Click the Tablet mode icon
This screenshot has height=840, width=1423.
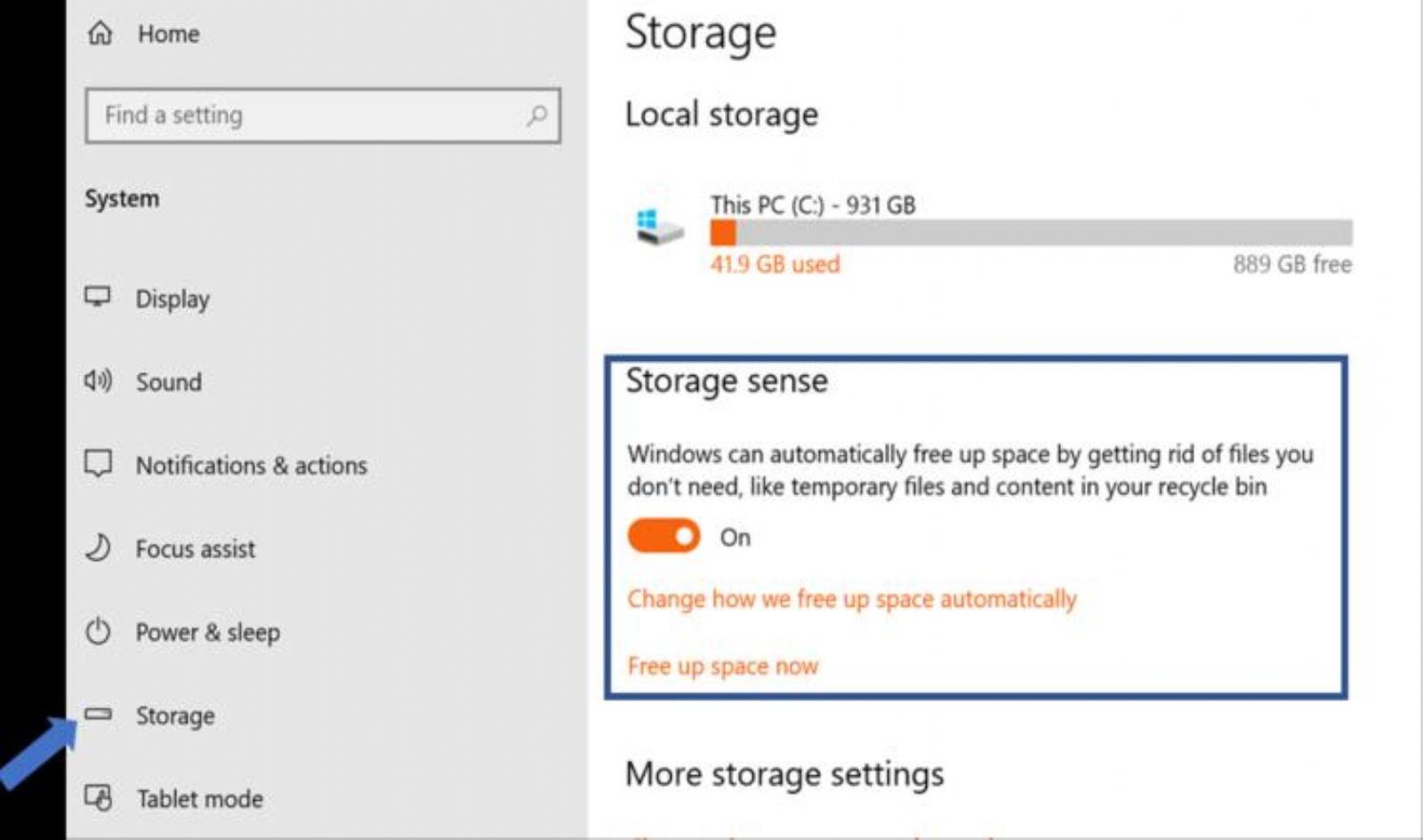click(x=98, y=797)
